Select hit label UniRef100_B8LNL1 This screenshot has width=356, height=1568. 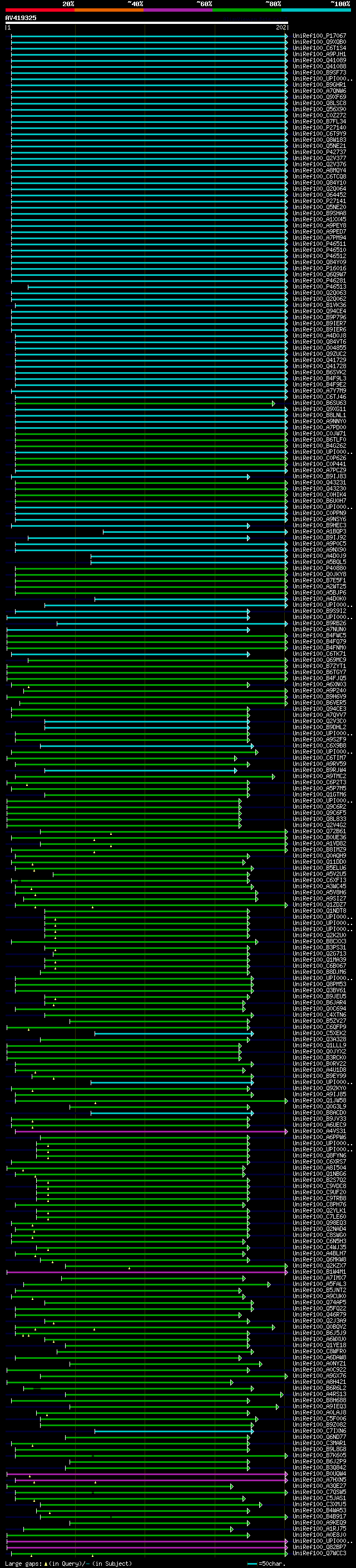(x=319, y=415)
